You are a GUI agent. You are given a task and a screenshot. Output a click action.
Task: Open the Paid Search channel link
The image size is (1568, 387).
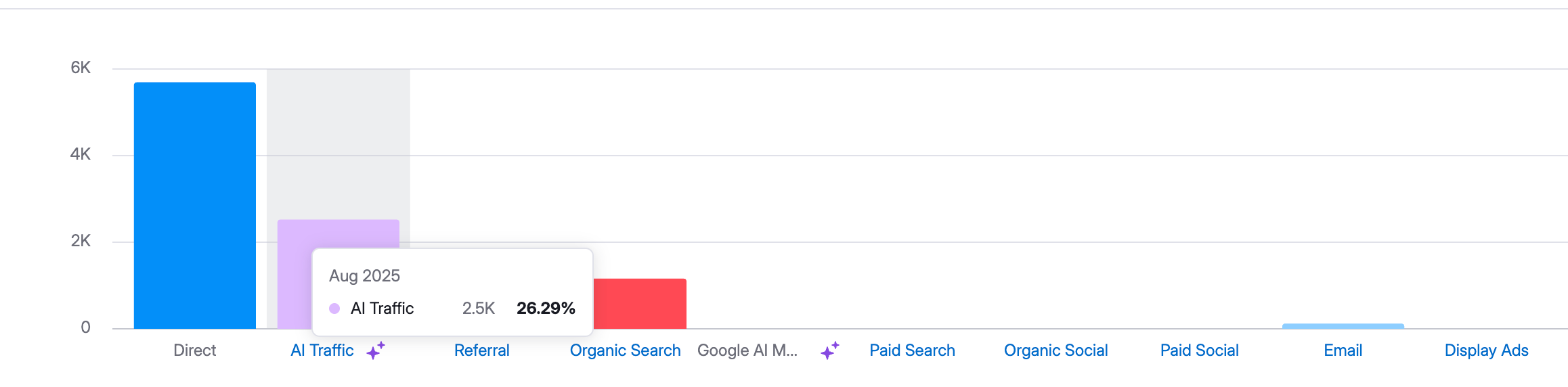click(912, 350)
